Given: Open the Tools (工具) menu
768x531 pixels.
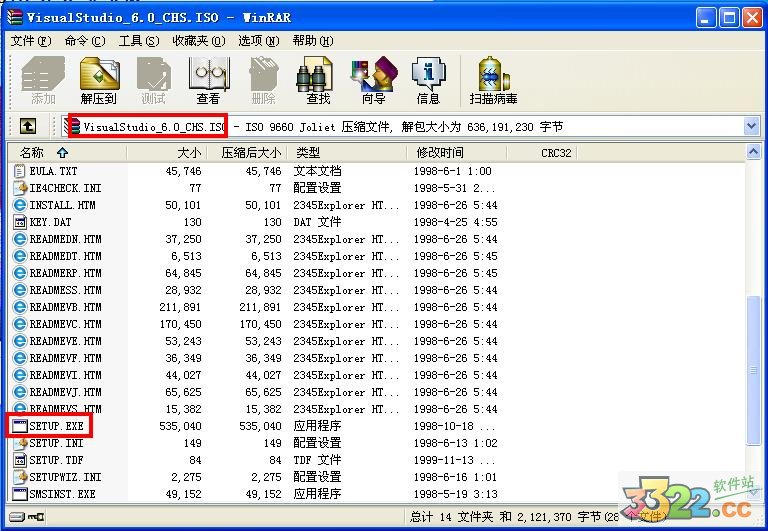Looking at the screenshot, I should 139,41.
